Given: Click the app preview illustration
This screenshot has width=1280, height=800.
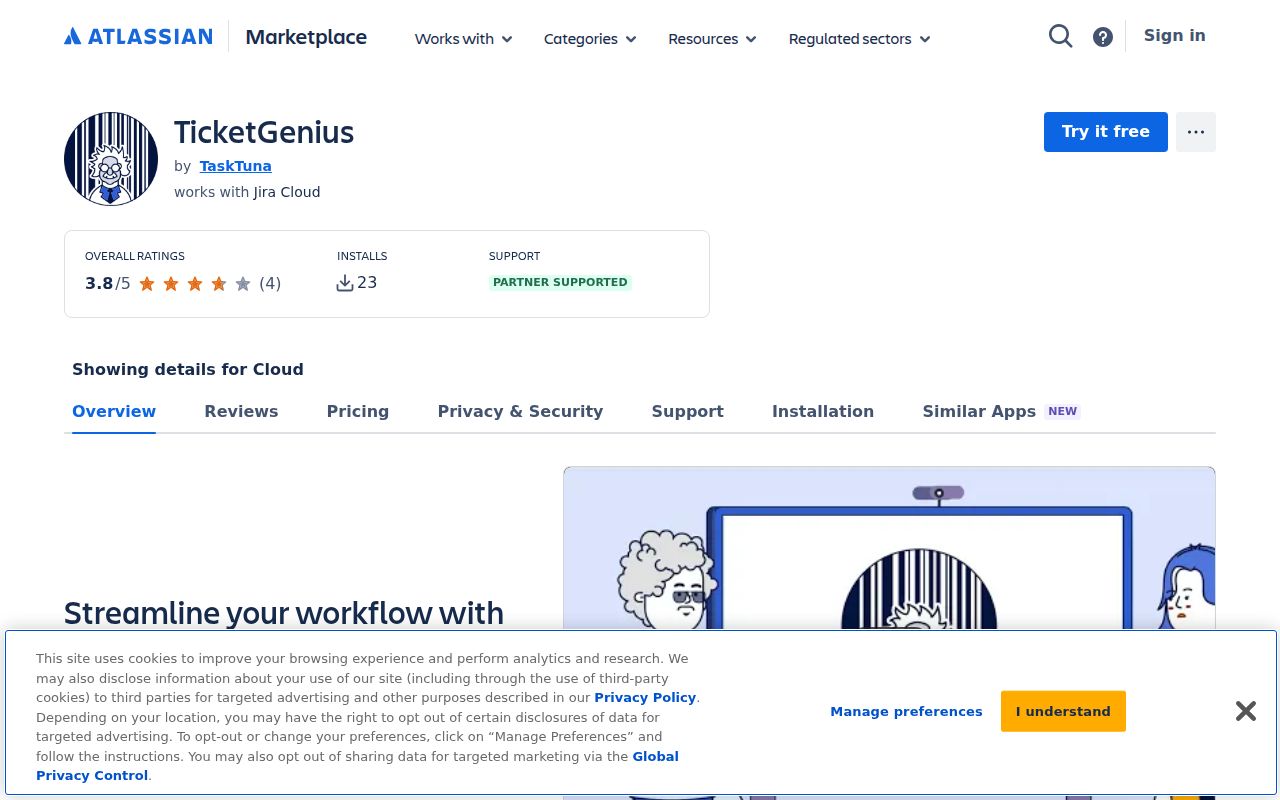Looking at the screenshot, I should point(889,633).
